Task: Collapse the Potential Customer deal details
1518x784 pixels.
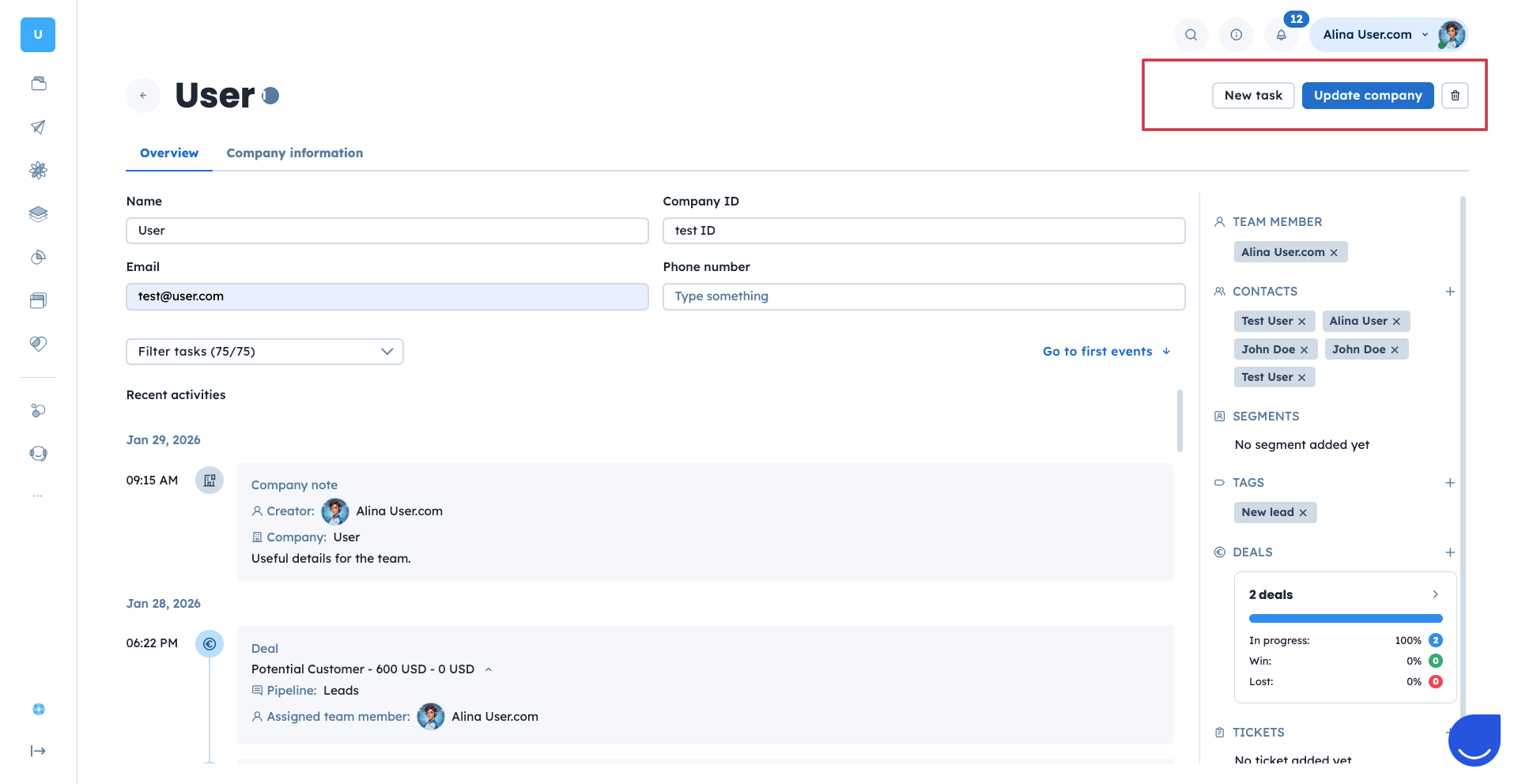Action: click(489, 669)
